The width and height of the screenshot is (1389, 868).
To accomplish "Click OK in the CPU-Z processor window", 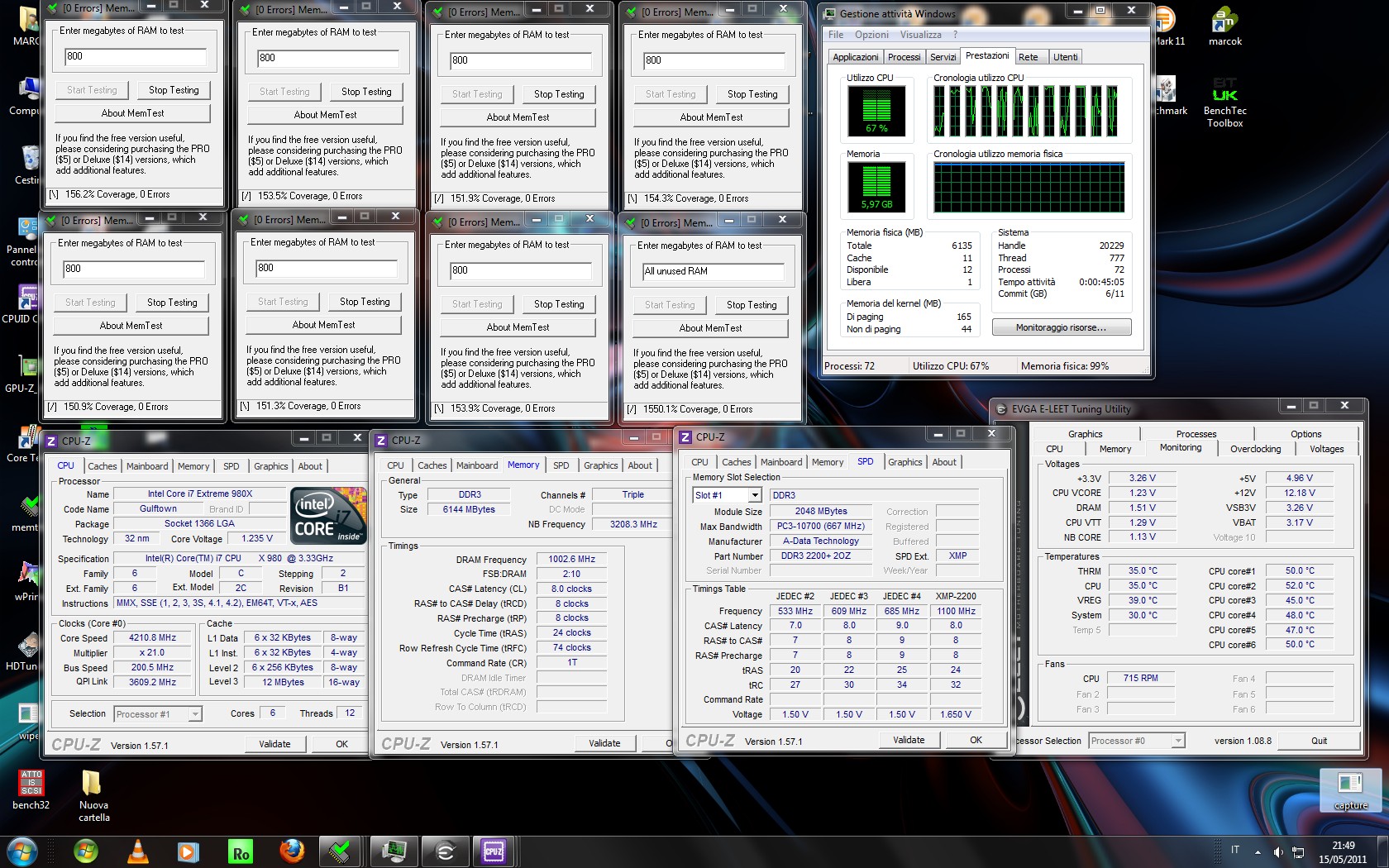I will click(341, 744).
